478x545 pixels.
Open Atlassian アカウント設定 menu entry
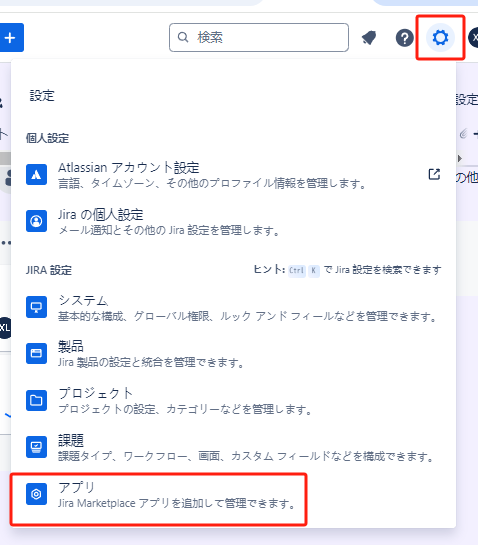click(x=233, y=175)
